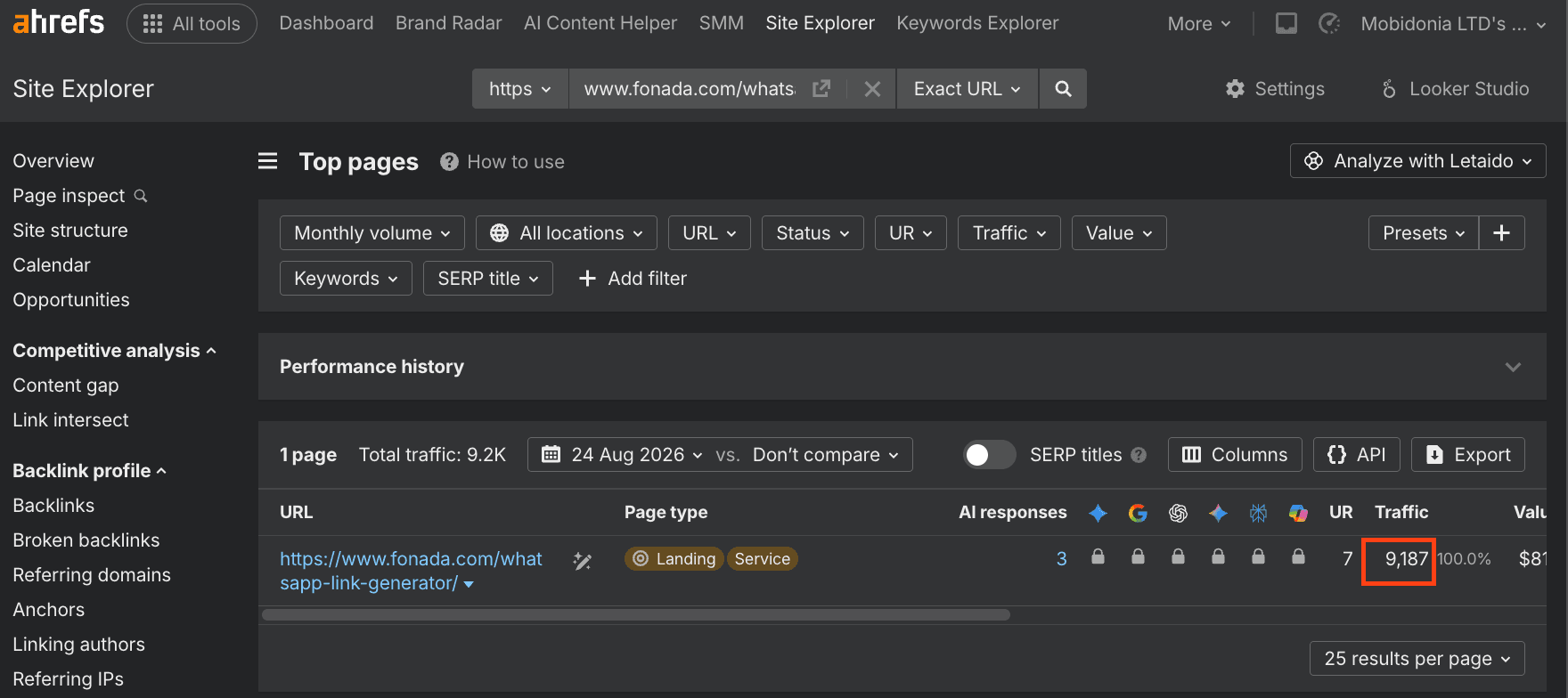Toggle the hamburger sidebar menu icon
The width and height of the screenshot is (1568, 698).
pos(267,161)
